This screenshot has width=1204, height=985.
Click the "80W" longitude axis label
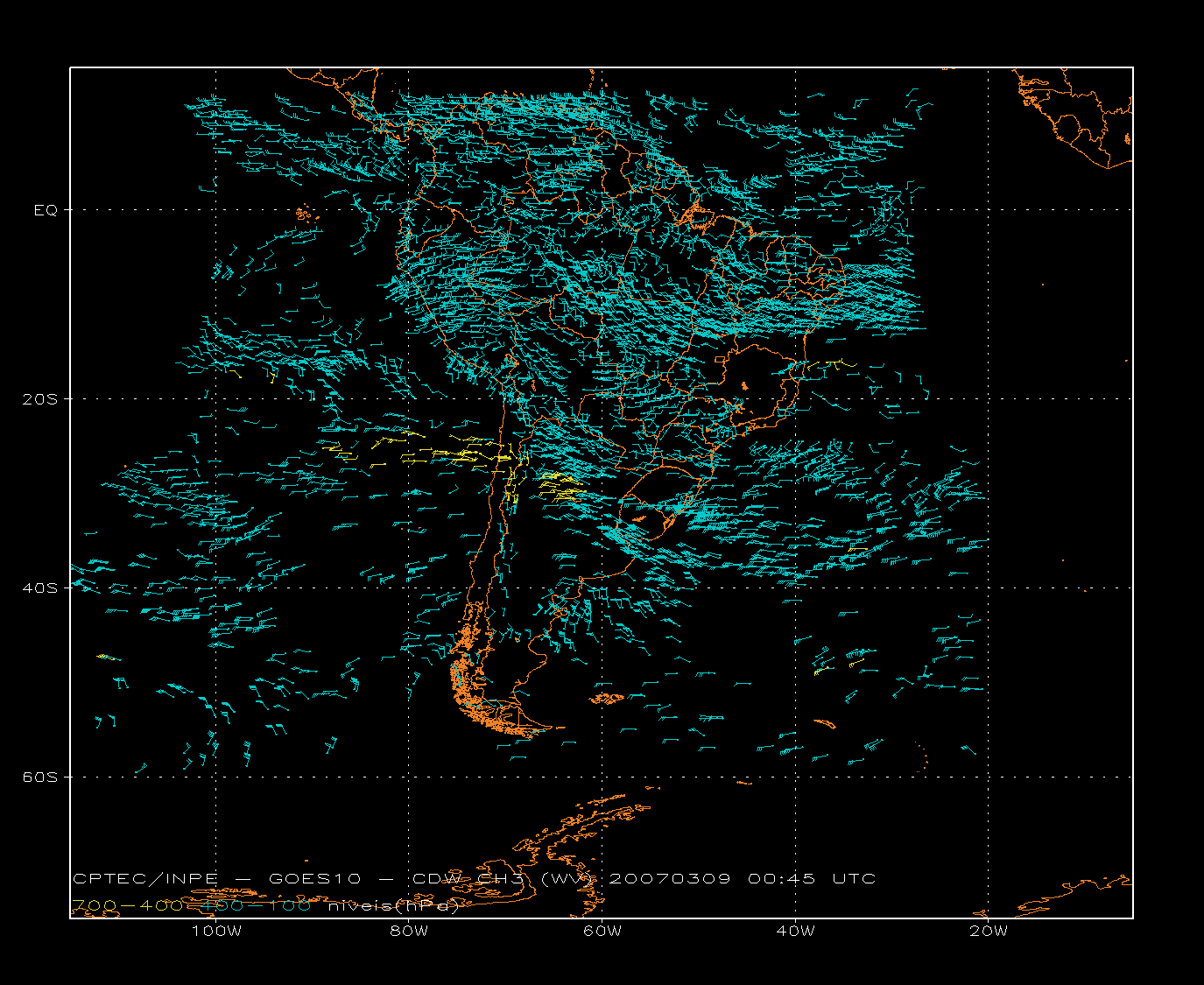point(409,932)
